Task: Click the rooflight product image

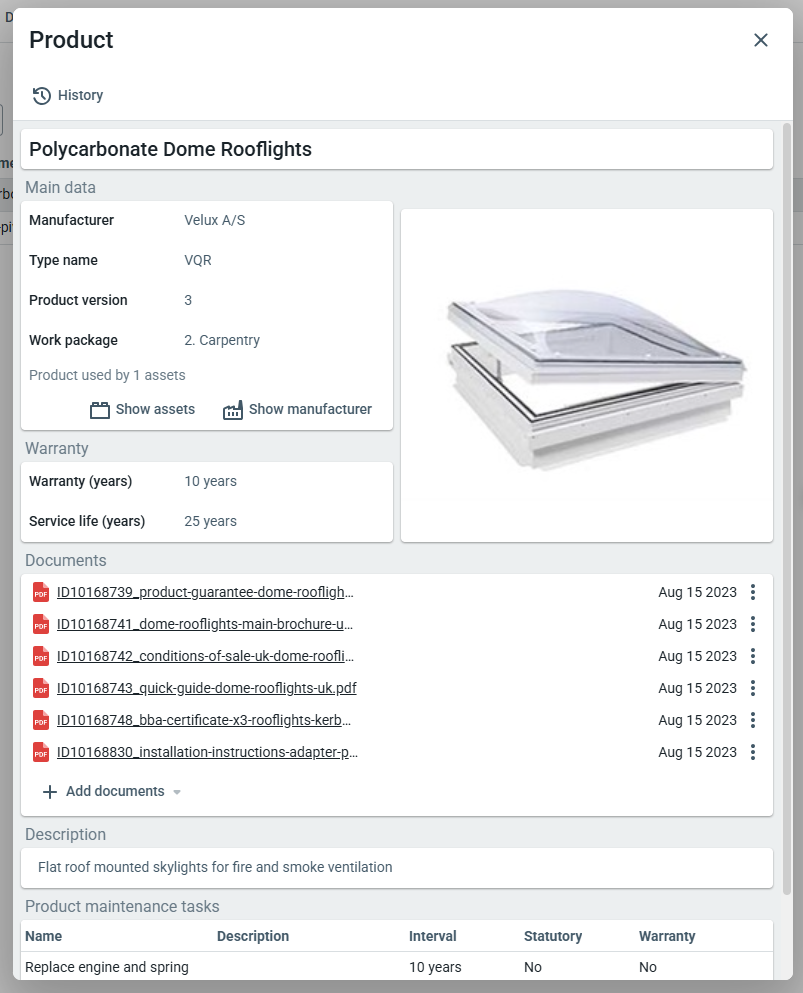Action: 587,376
